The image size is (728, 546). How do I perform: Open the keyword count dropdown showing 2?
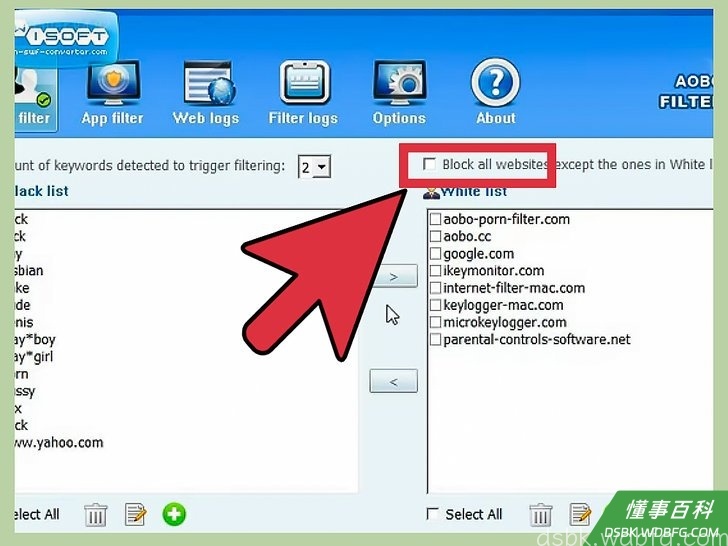tap(314, 167)
